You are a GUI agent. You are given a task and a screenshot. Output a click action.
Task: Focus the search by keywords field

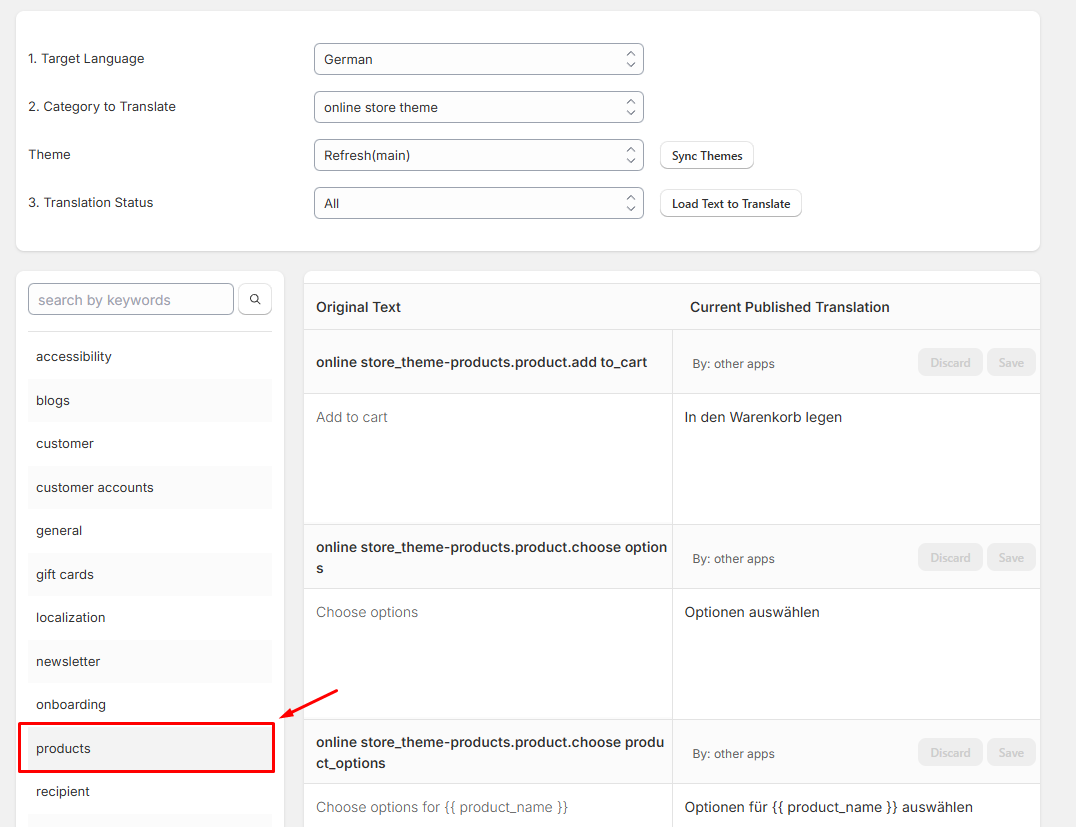[131, 299]
